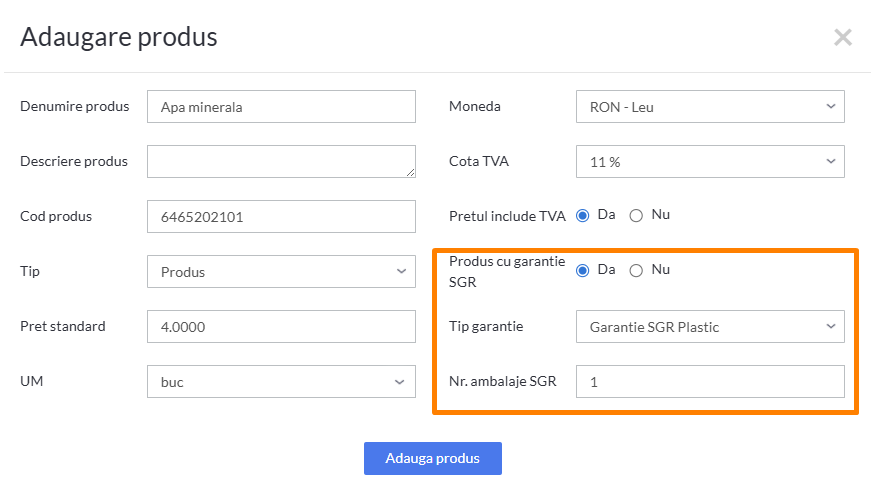Select Da for Produs cu garantie SGR

click(x=583, y=271)
